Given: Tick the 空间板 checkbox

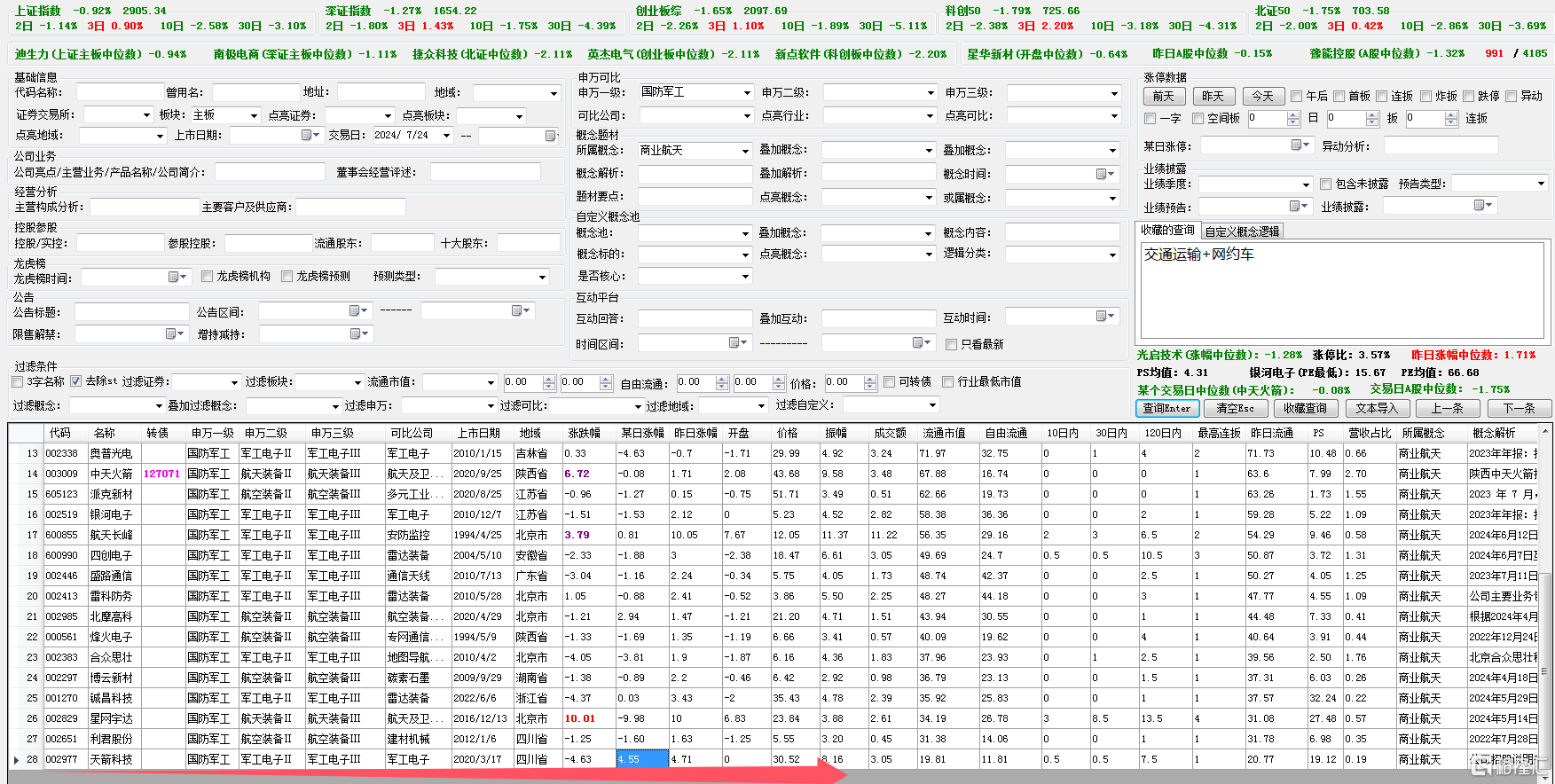Looking at the screenshot, I should (x=1198, y=118).
